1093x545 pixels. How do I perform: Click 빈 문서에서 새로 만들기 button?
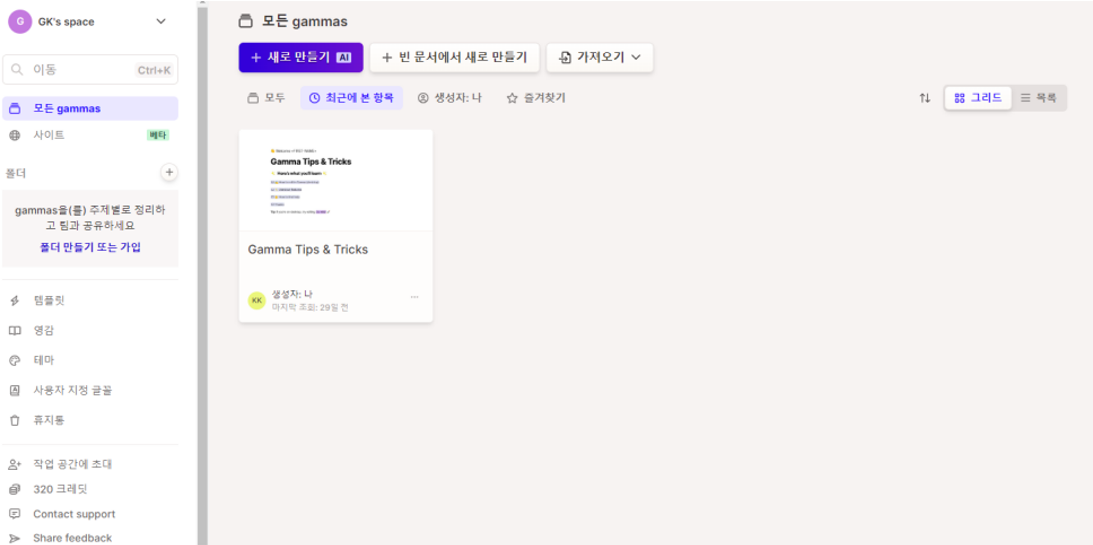tap(454, 57)
